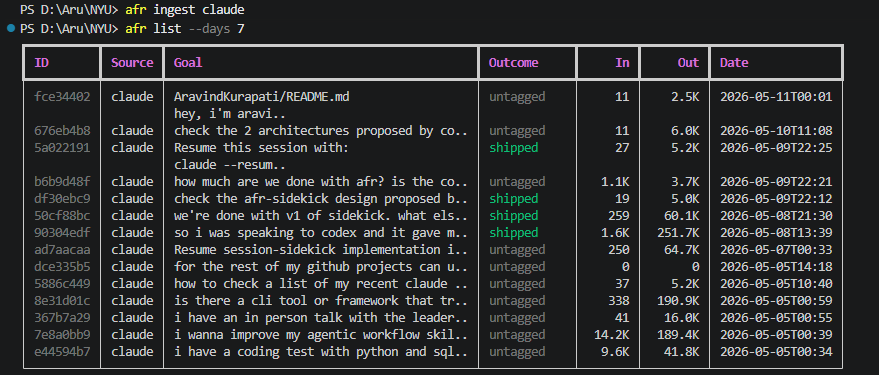This screenshot has height=375, width=879.
Task: Click session ID 676eb4b8
Action: click(x=62, y=131)
